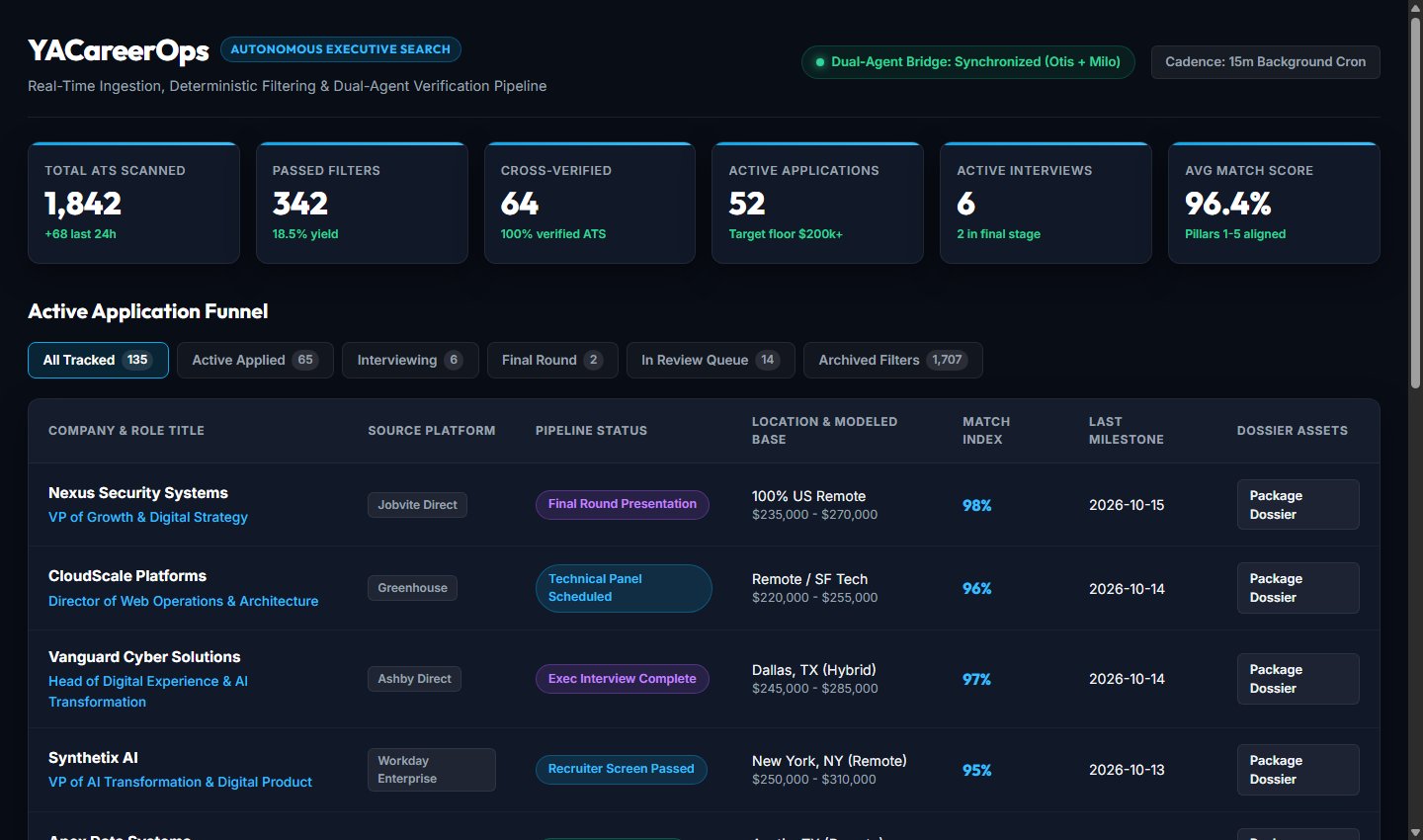The width and height of the screenshot is (1423, 840).
Task: Open the Cross-Verified stat card
Action: [590, 203]
